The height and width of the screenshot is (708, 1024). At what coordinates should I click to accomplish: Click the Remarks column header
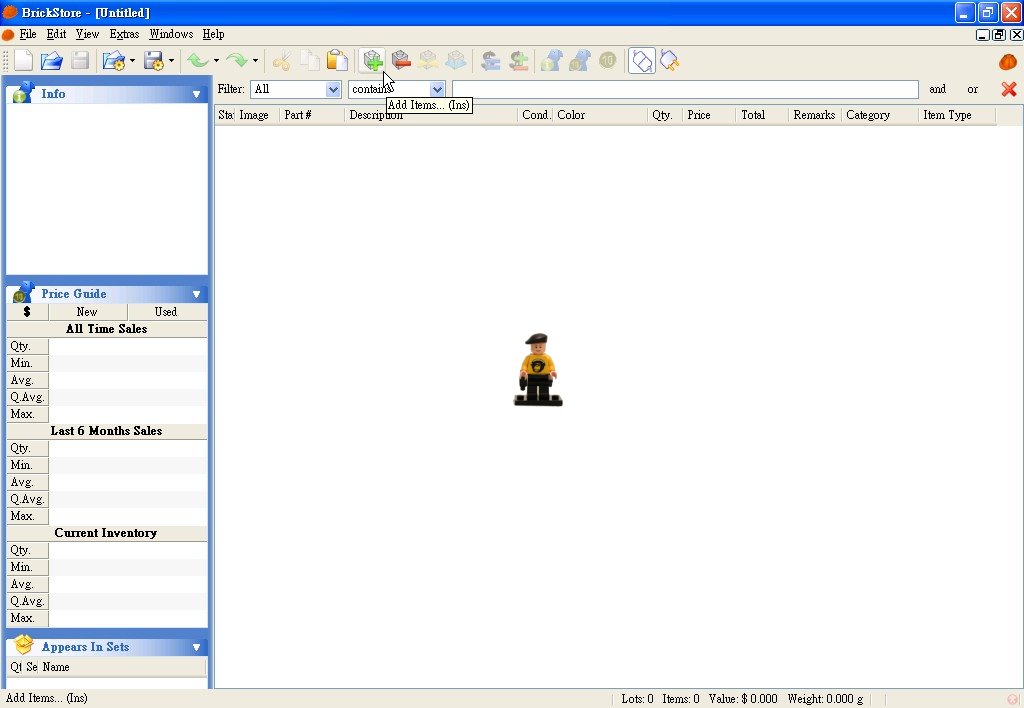814,115
